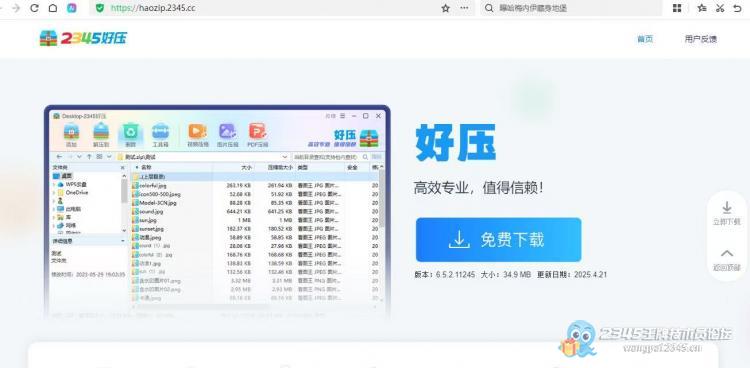This screenshot has height=368, width=750.
Task: Bookmark this page with the star icon
Action: 445,8
